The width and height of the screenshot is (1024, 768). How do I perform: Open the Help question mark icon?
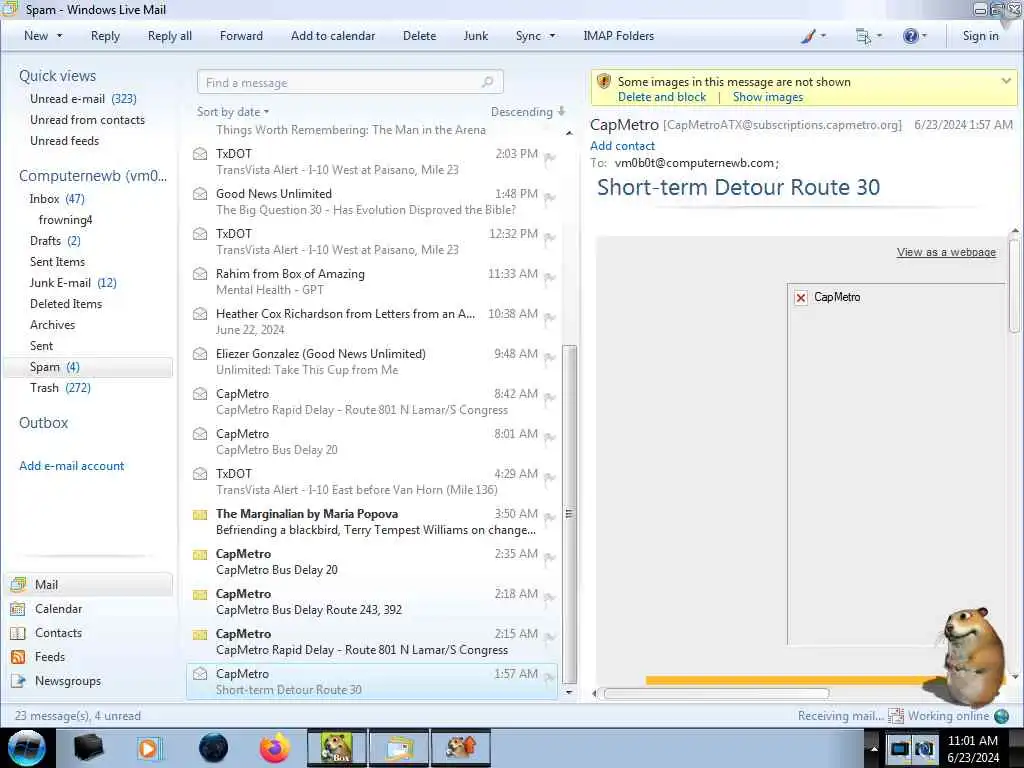(910, 36)
